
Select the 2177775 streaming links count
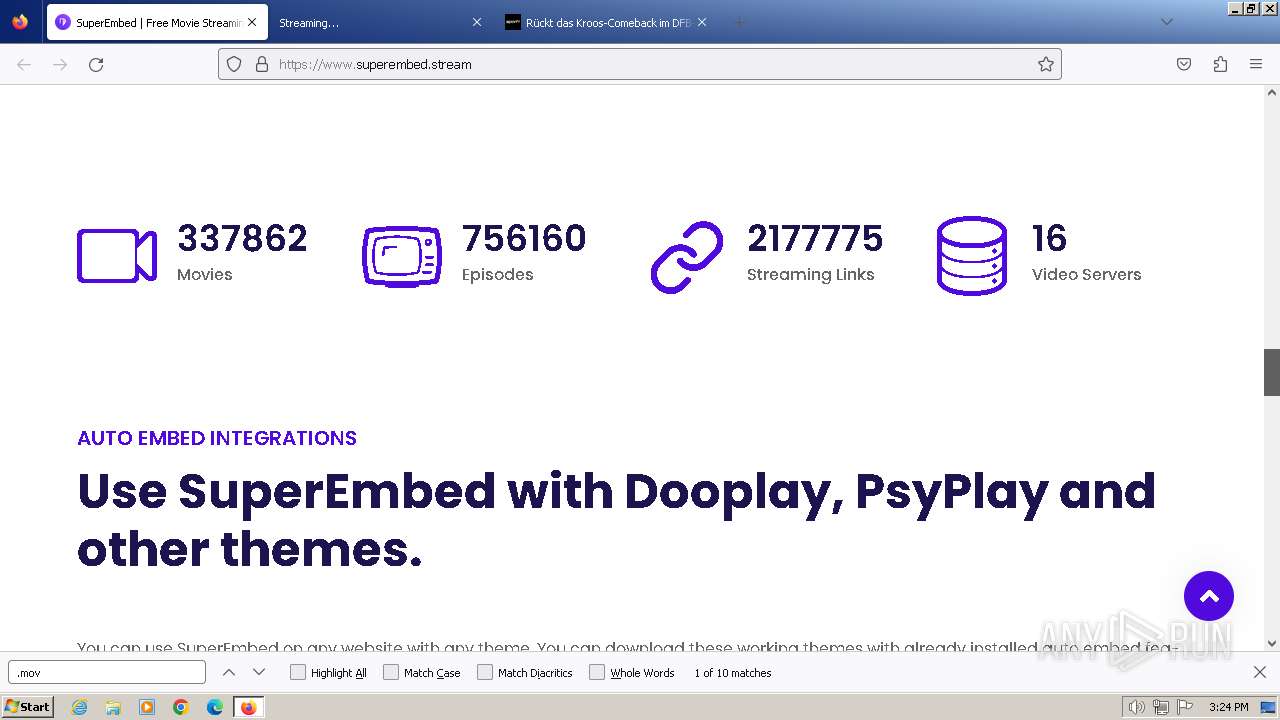coord(815,238)
